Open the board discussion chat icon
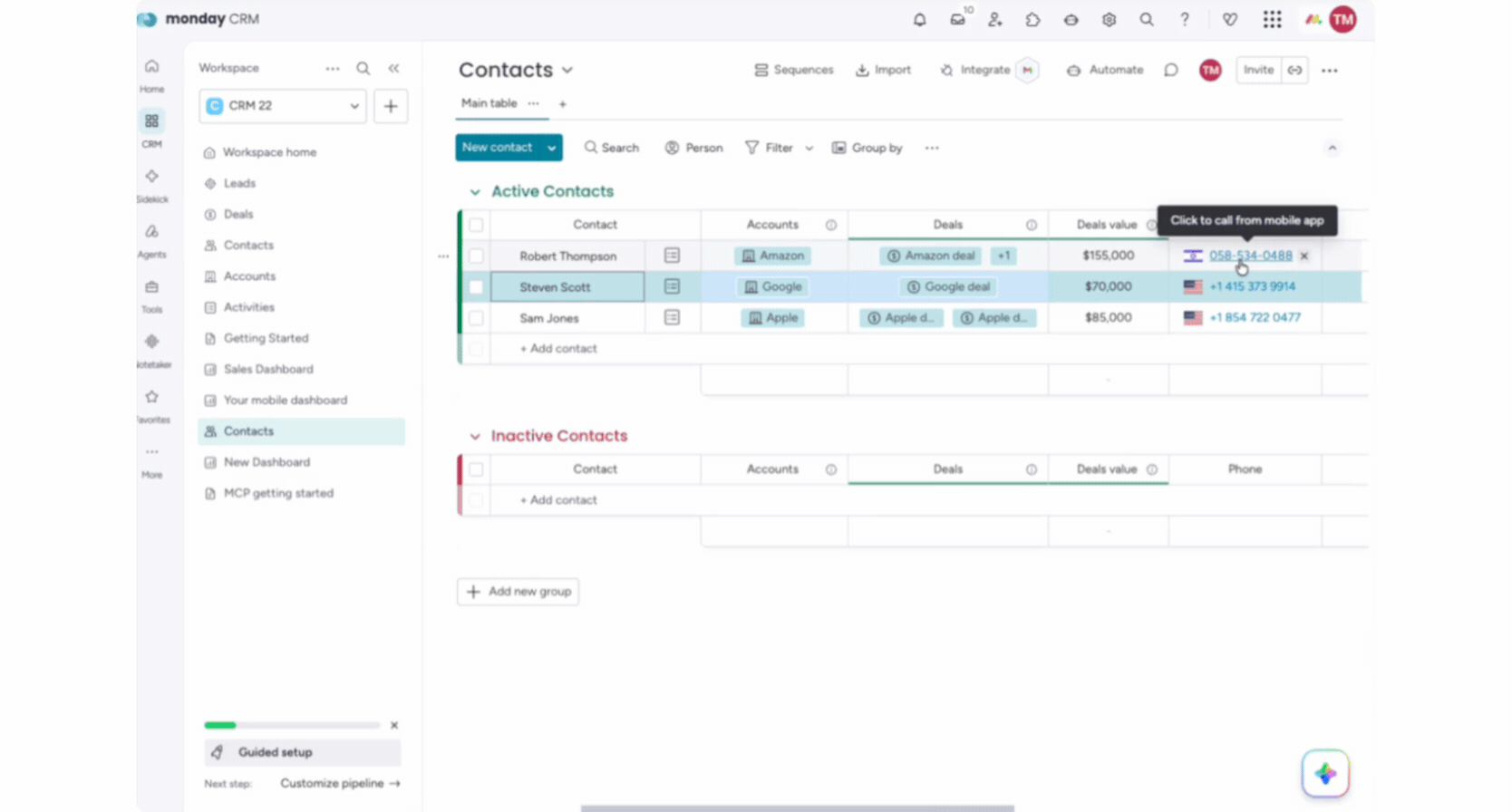 click(x=1171, y=70)
